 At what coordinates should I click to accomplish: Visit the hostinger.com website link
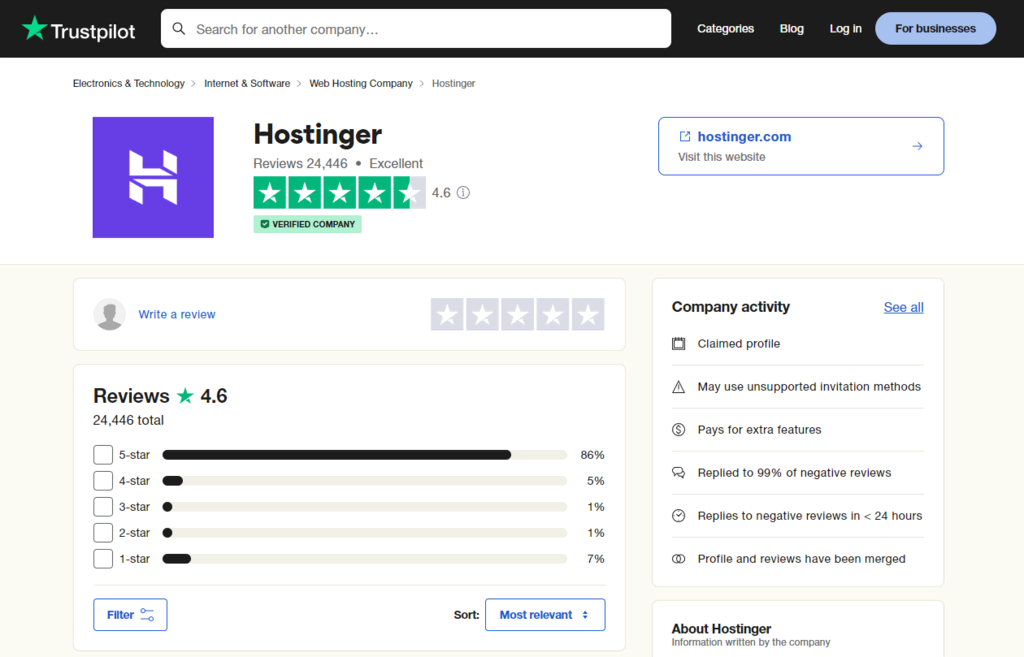[744, 136]
